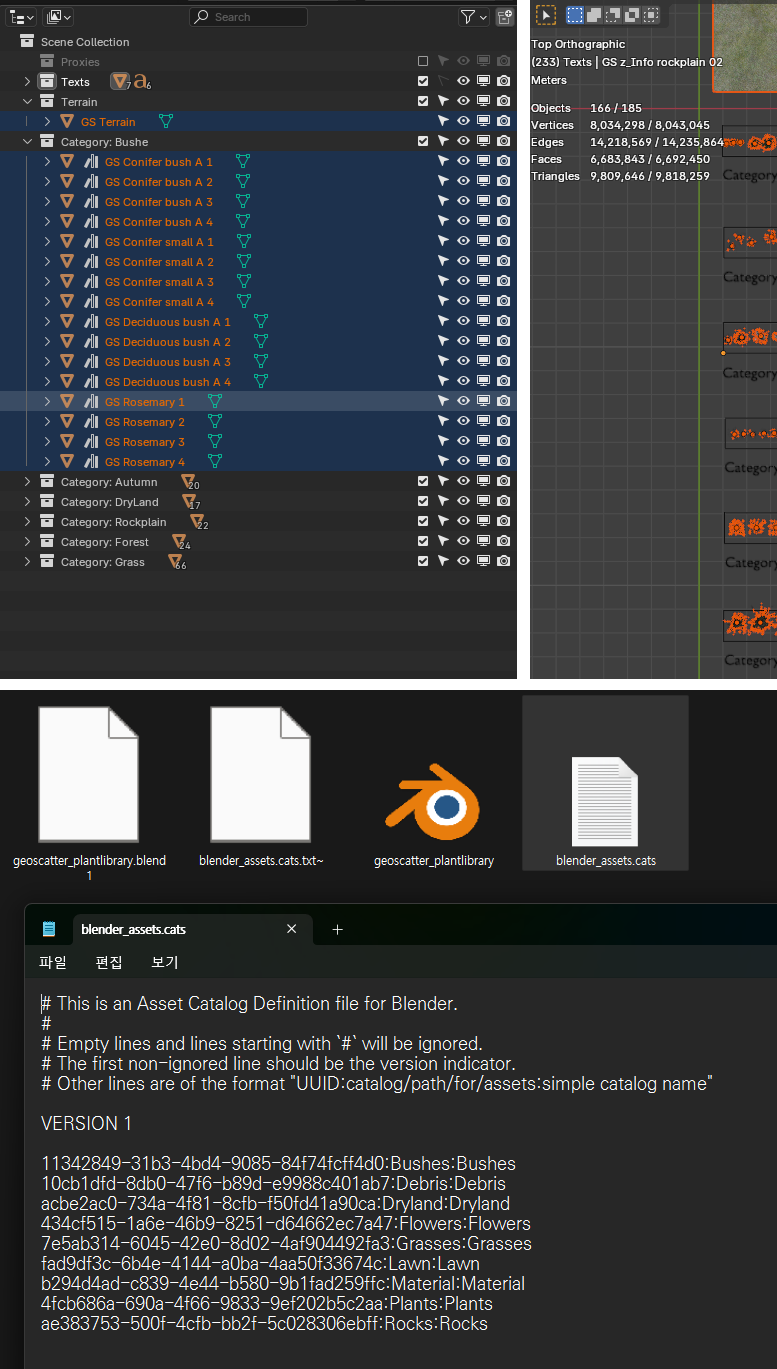Select the tweak select tool in viewport header

[546, 14]
